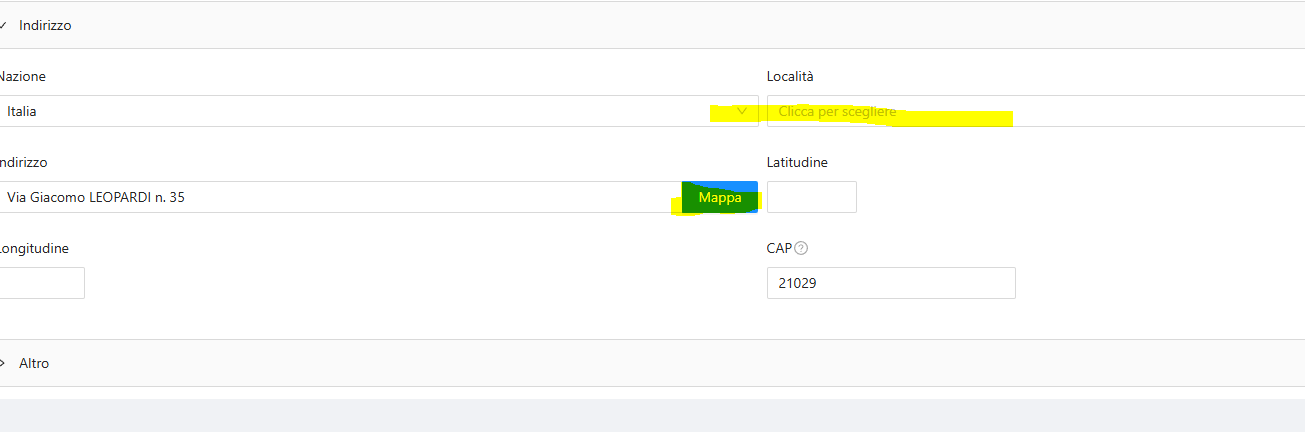Click the CAP field containing 21029
This screenshot has width=1305, height=432.
click(x=890, y=283)
